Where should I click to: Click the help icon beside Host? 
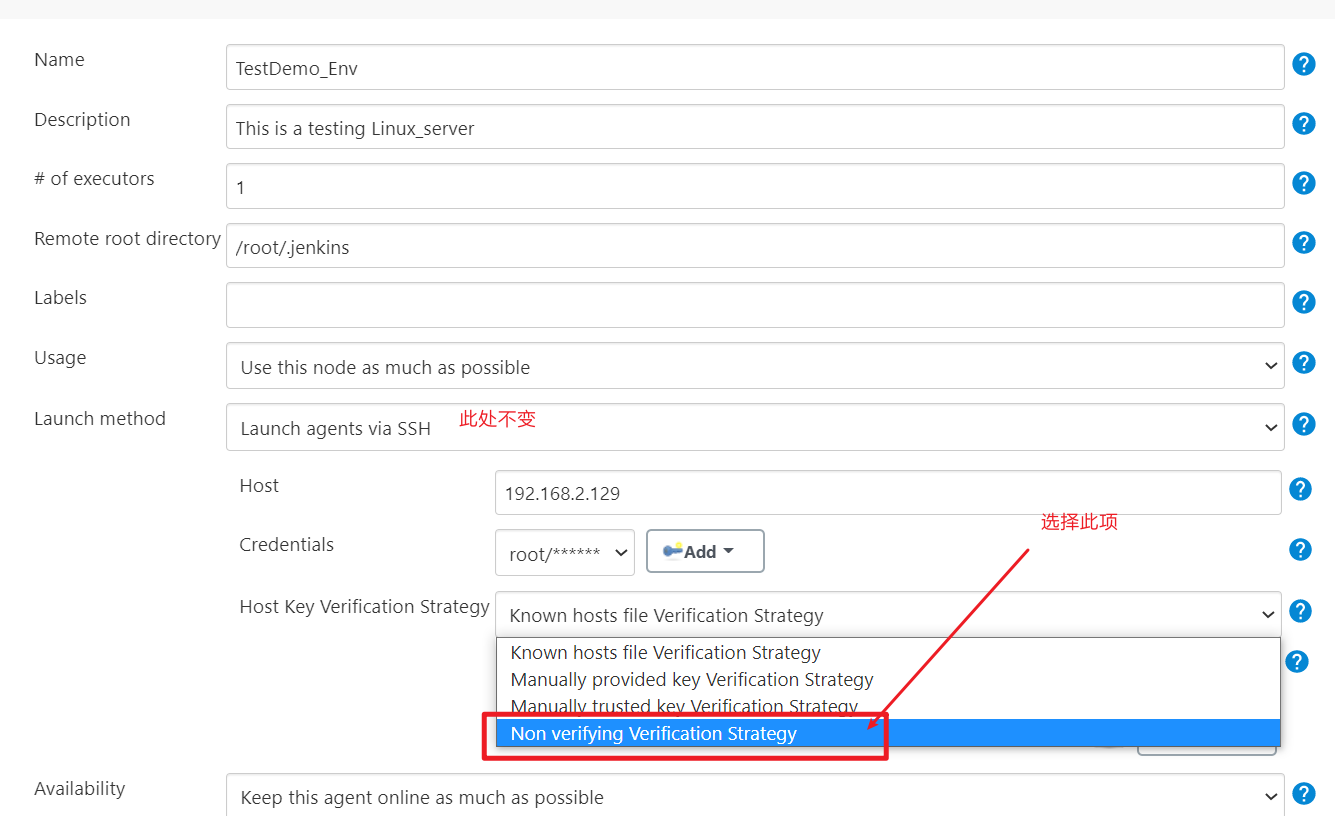click(1299, 489)
